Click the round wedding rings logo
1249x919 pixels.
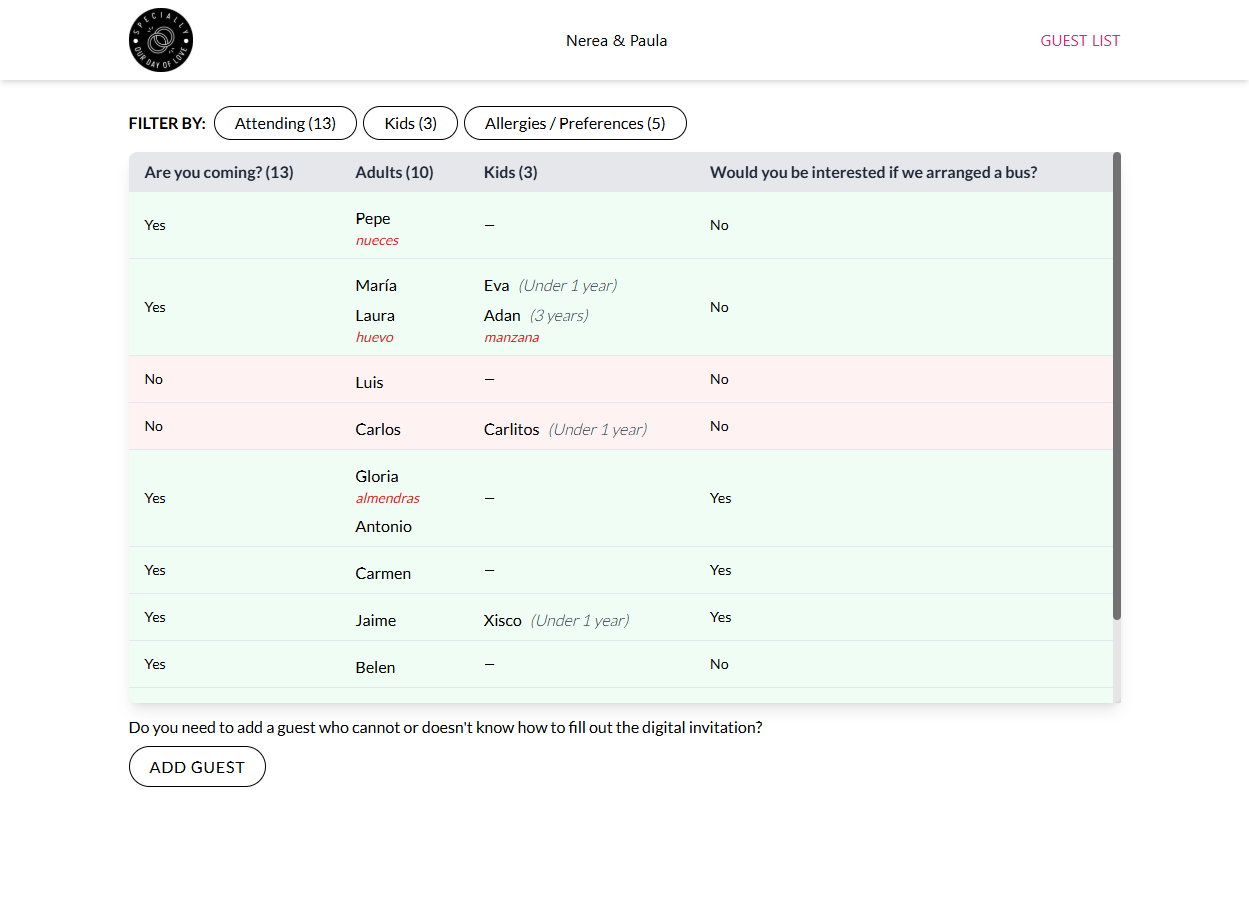pos(161,40)
